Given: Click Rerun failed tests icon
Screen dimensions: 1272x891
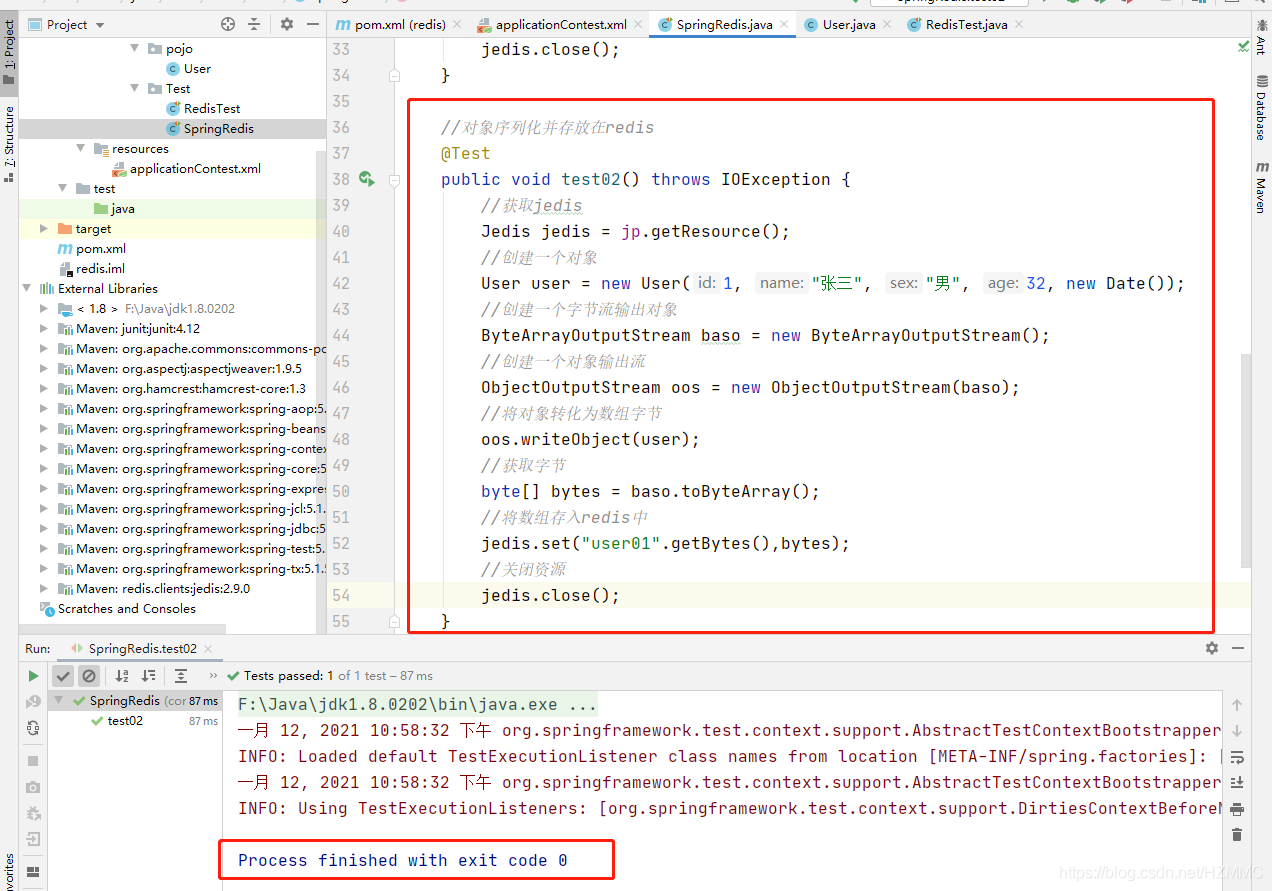Looking at the screenshot, I should (x=33, y=702).
